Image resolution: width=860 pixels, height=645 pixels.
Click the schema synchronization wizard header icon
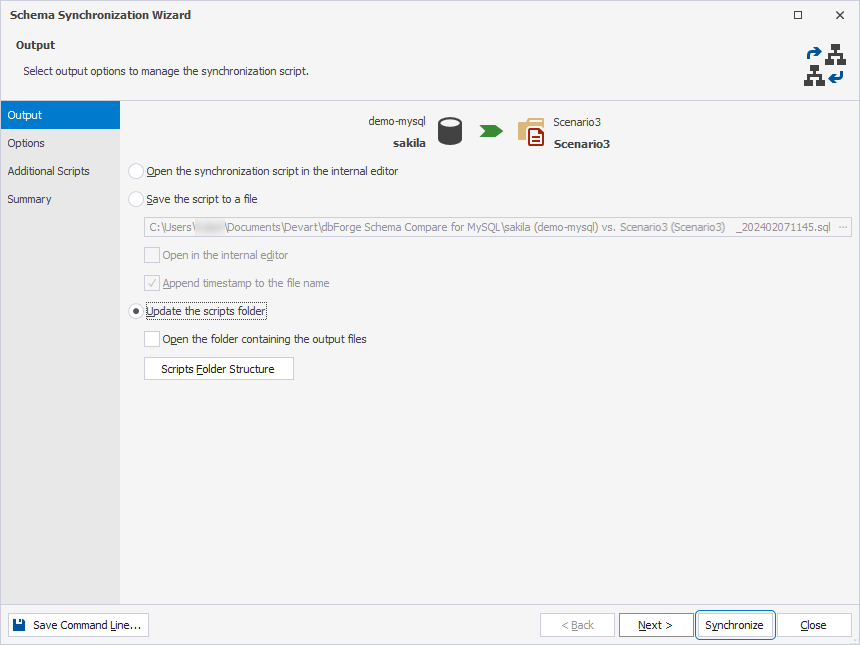(x=825, y=65)
